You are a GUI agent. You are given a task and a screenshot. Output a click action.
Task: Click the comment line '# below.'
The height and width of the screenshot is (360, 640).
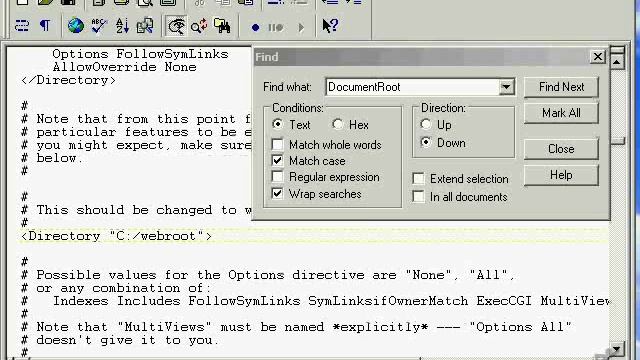click(52, 158)
